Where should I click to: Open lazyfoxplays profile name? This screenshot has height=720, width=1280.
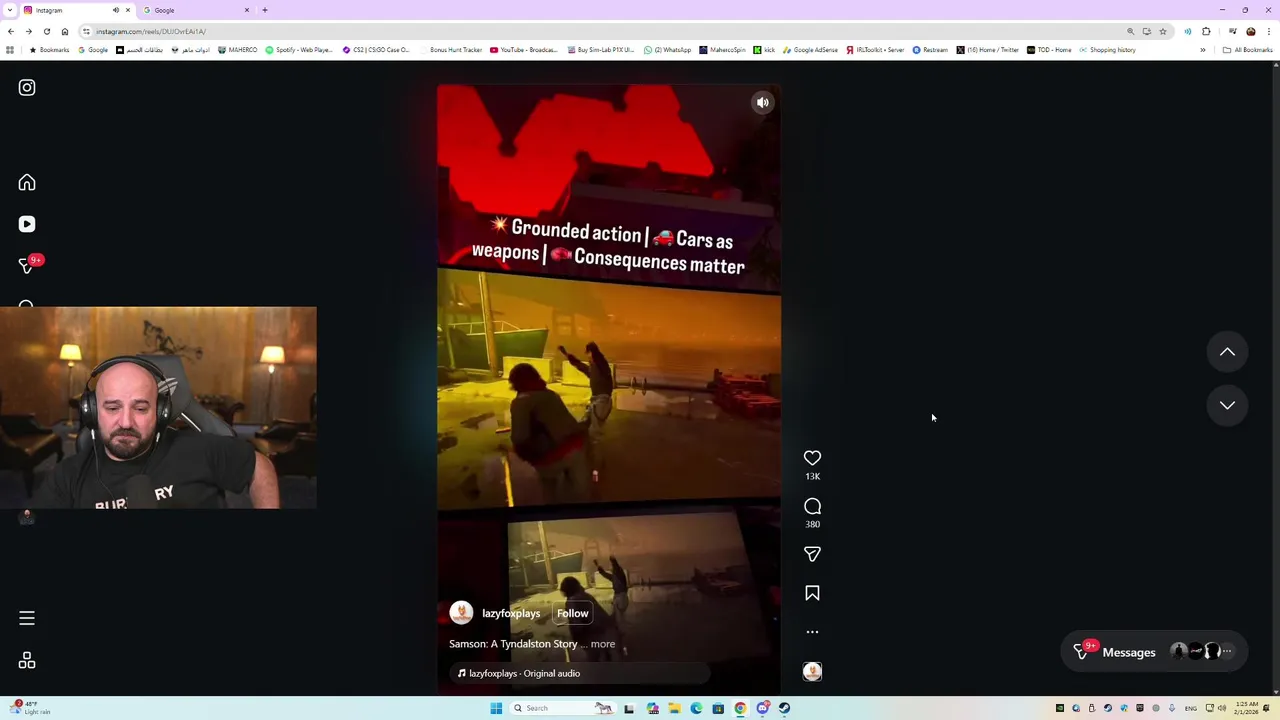(x=511, y=614)
